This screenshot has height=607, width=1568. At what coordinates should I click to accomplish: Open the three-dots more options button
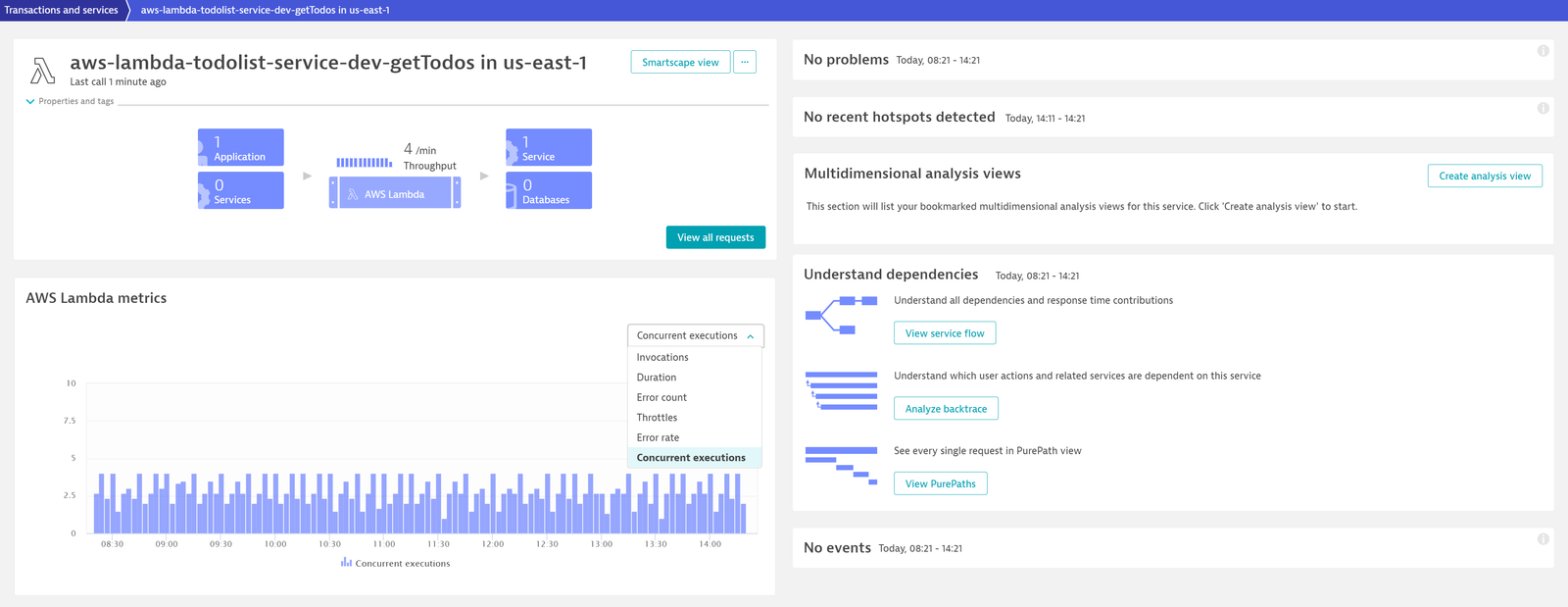[x=745, y=62]
